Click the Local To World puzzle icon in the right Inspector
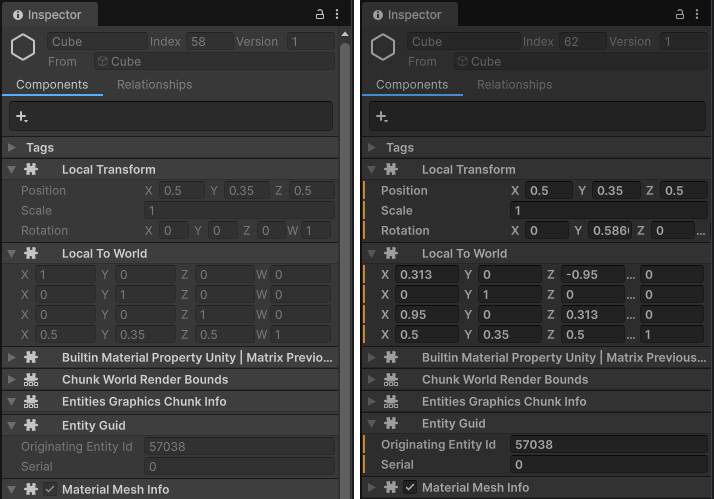The height and width of the screenshot is (499, 714). pos(391,253)
